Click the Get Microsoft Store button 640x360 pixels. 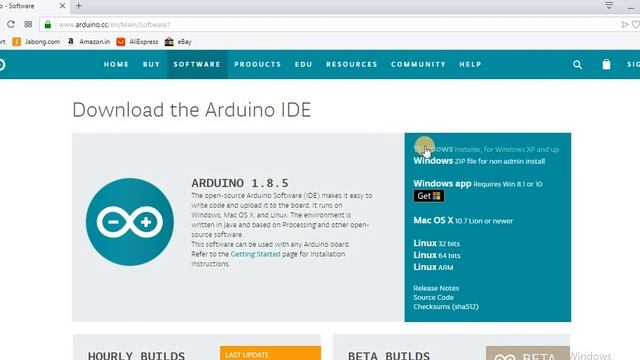tap(429, 196)
